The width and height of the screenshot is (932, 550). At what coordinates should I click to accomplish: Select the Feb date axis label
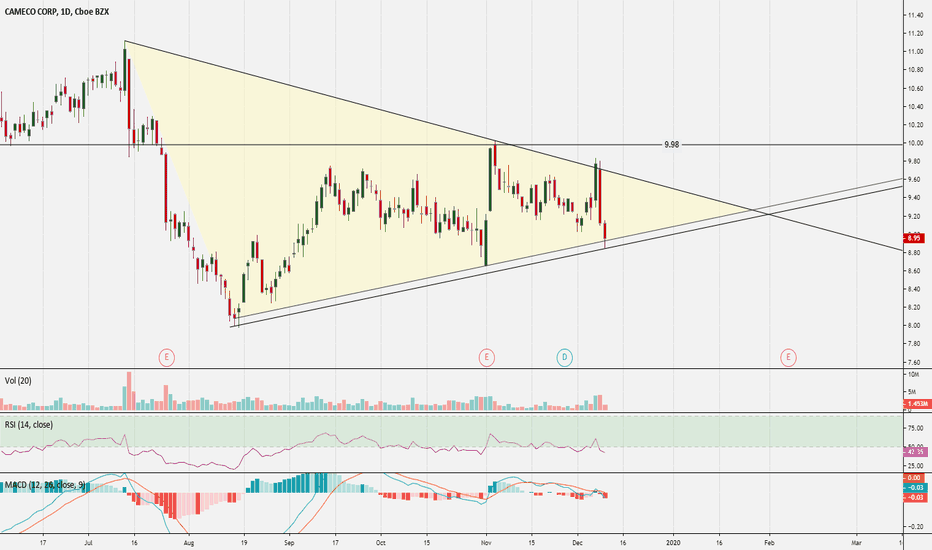tap(769, 542)
